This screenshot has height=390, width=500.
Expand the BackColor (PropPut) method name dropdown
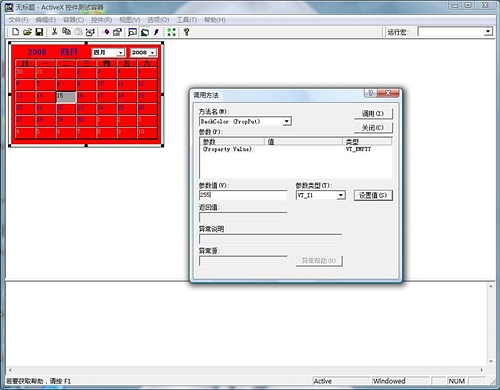pos(287,121)
